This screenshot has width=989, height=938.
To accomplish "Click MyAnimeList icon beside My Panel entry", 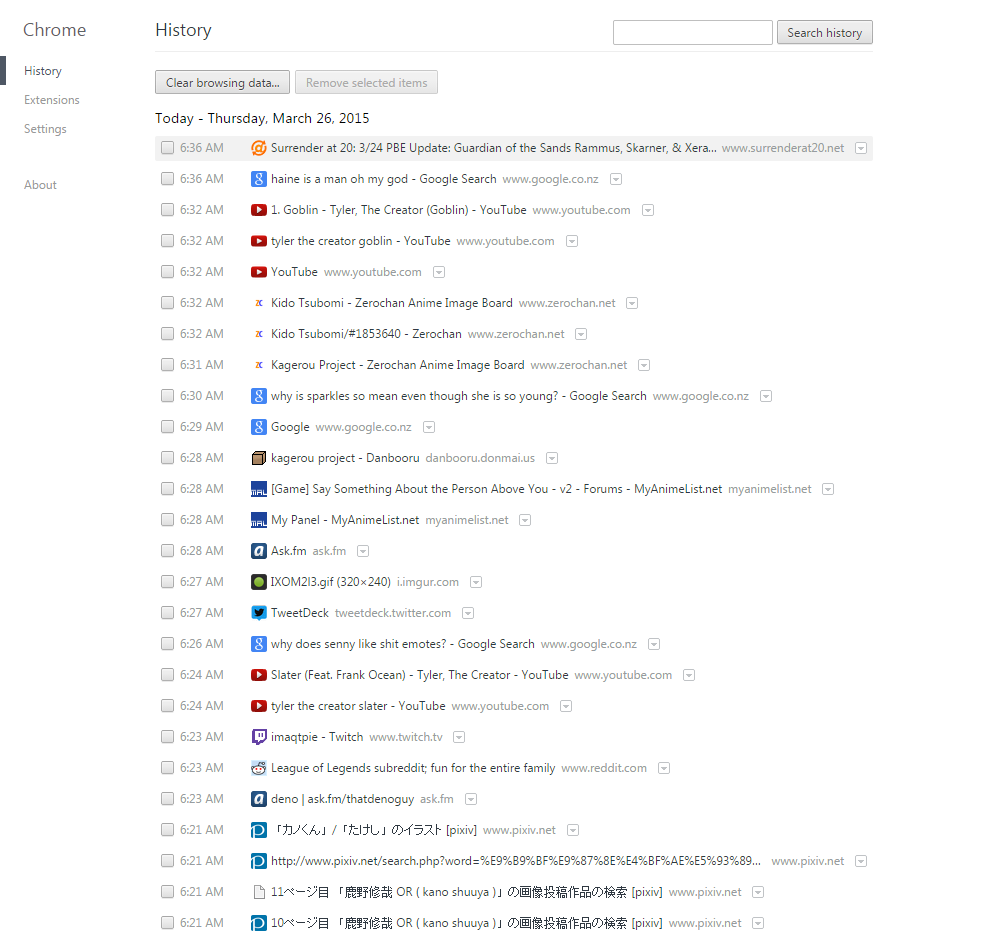I will [x=259, y=520].
